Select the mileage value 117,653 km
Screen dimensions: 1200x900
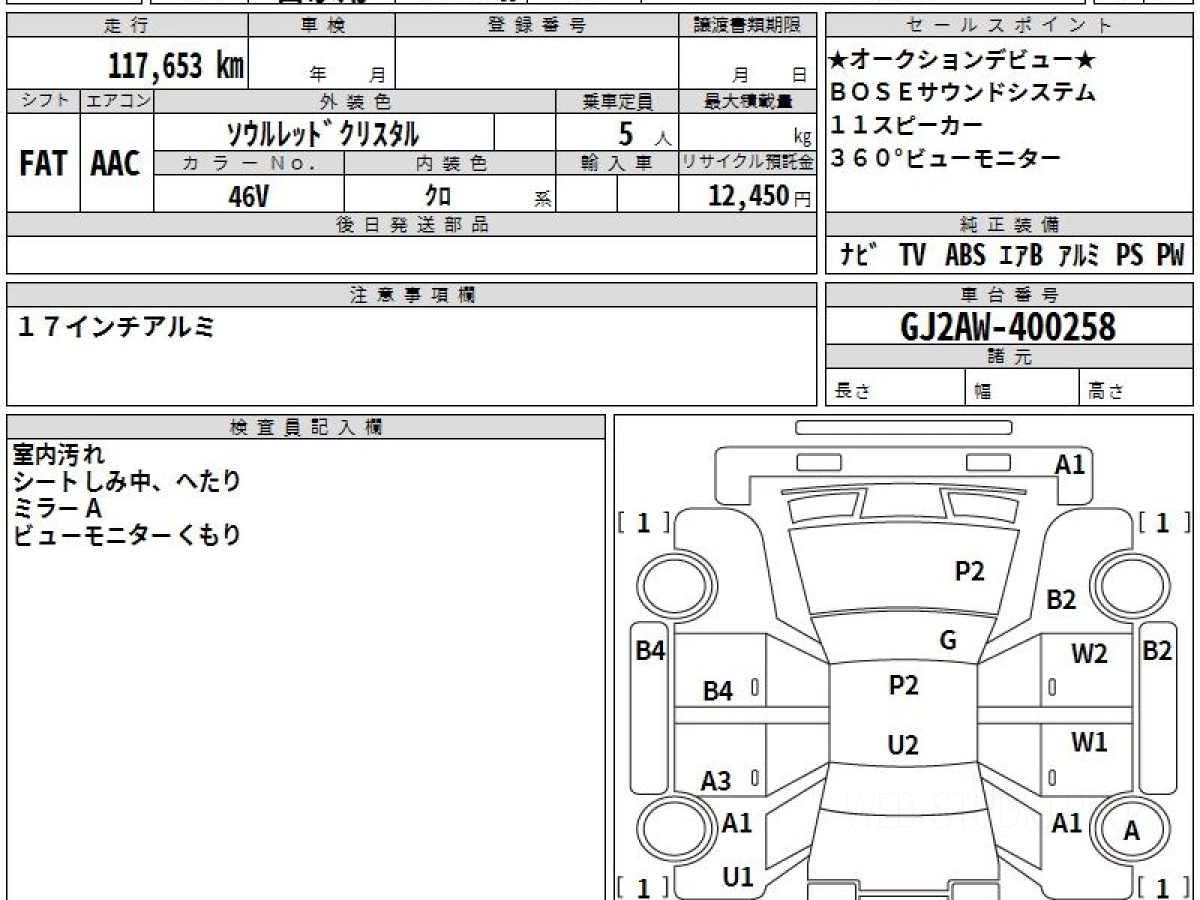tap(176, 65)
